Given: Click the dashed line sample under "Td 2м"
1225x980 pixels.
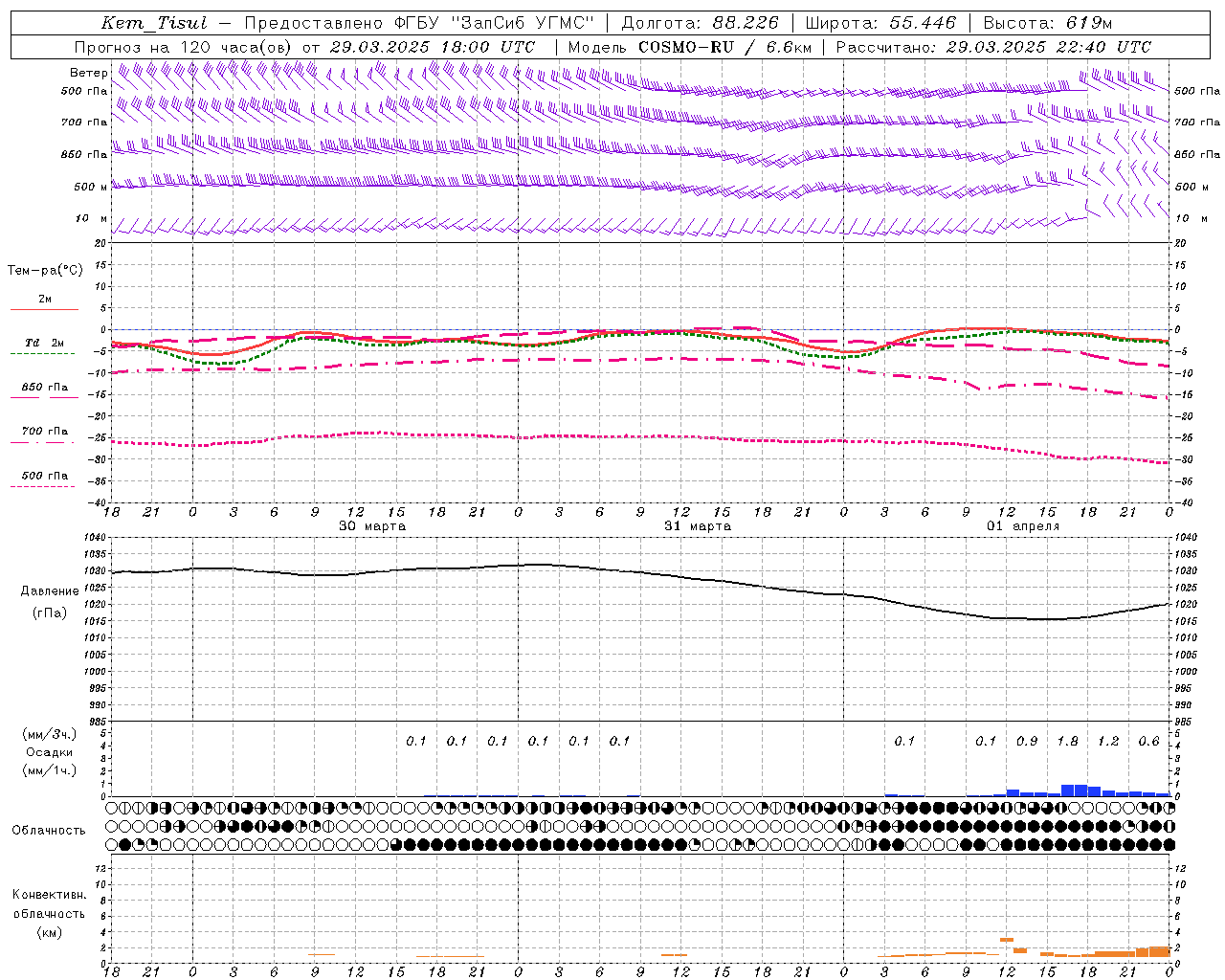Looking at the screenshot, I should tap(42, 354).
